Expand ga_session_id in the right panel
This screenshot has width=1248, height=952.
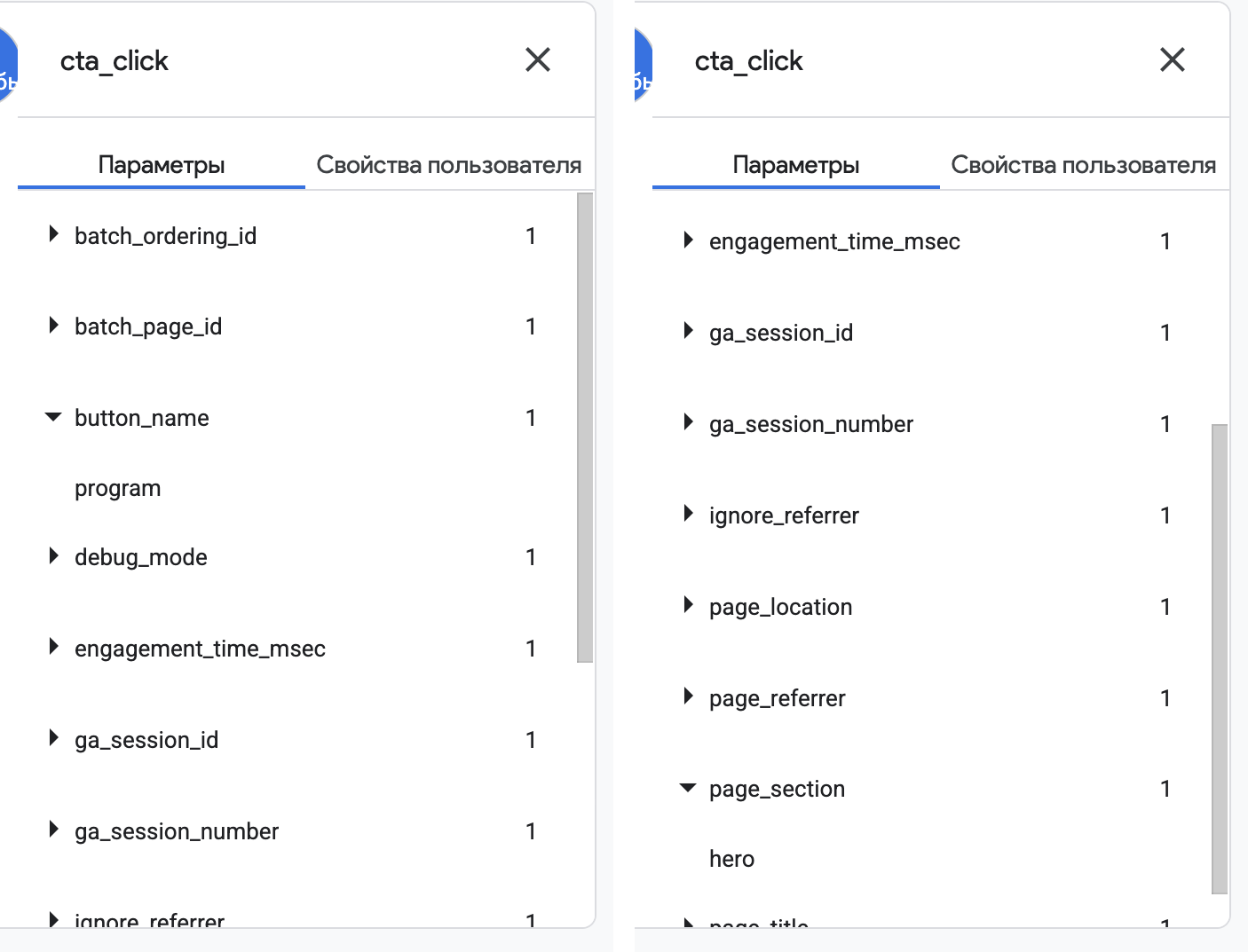coord(689,332)
